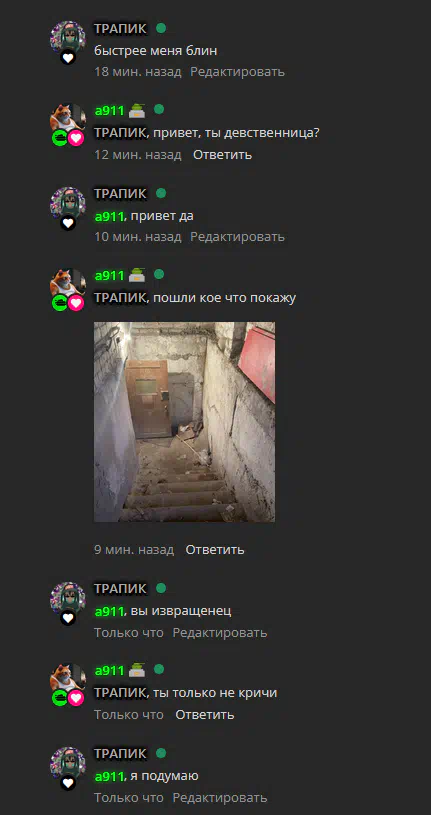Click Редактировать under 'привет да'
The width and height of the screenshot is (431, 815).
(x=238, y=236)
